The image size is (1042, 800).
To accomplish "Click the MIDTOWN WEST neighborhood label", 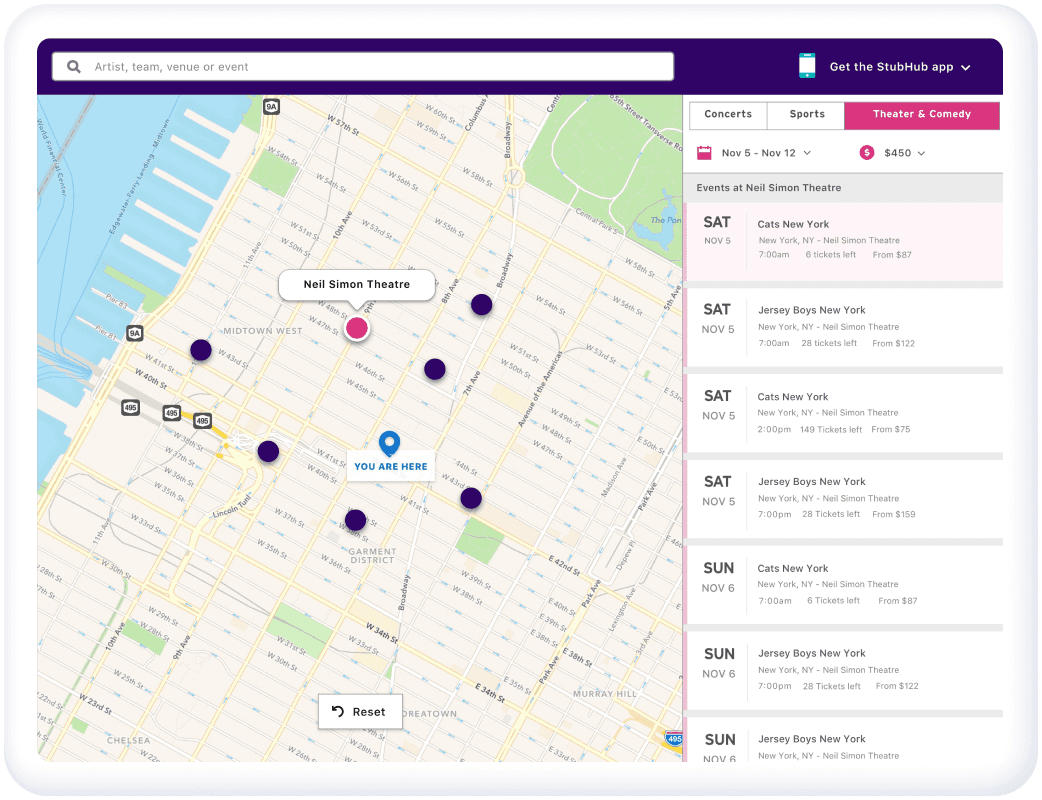I will click(x=262, y=331).
